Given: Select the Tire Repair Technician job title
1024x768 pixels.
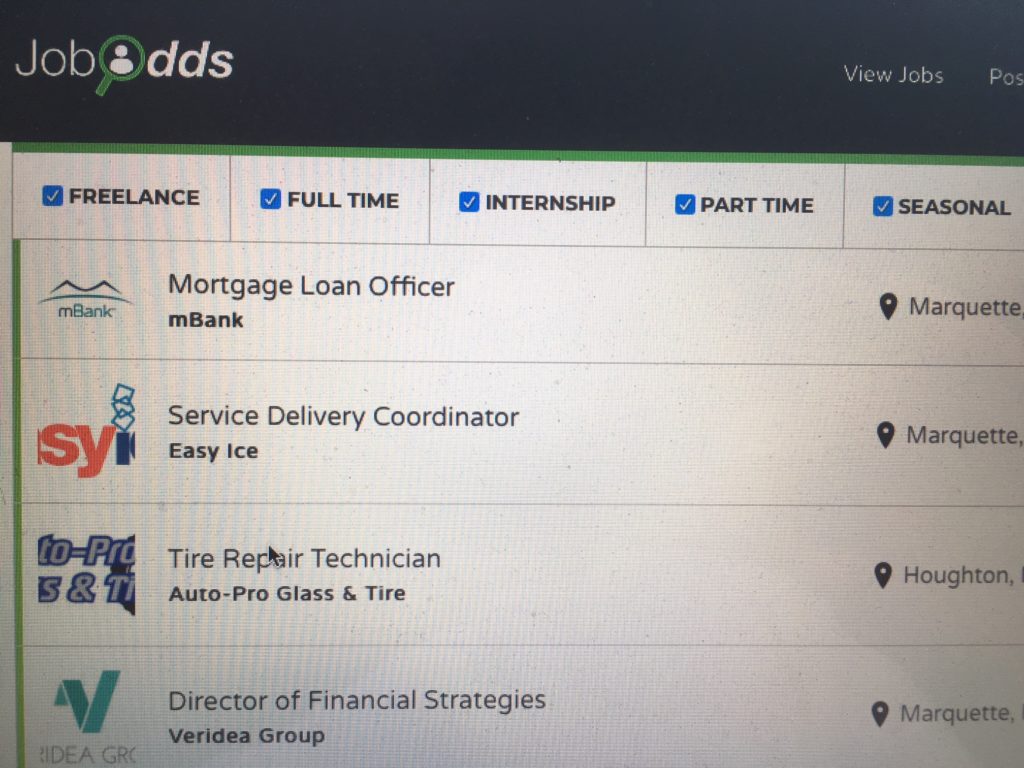Looking at the screenshot, I should click(x=304, y=558).
